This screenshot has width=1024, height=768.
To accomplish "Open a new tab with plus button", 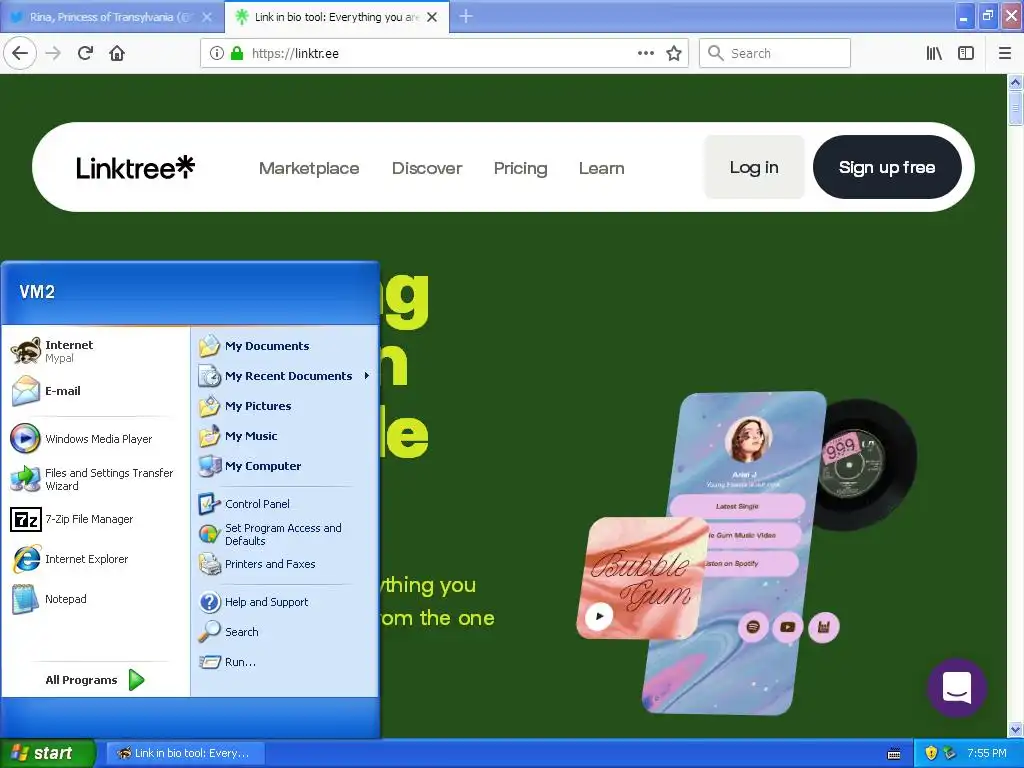I will (x=466, y=16).
